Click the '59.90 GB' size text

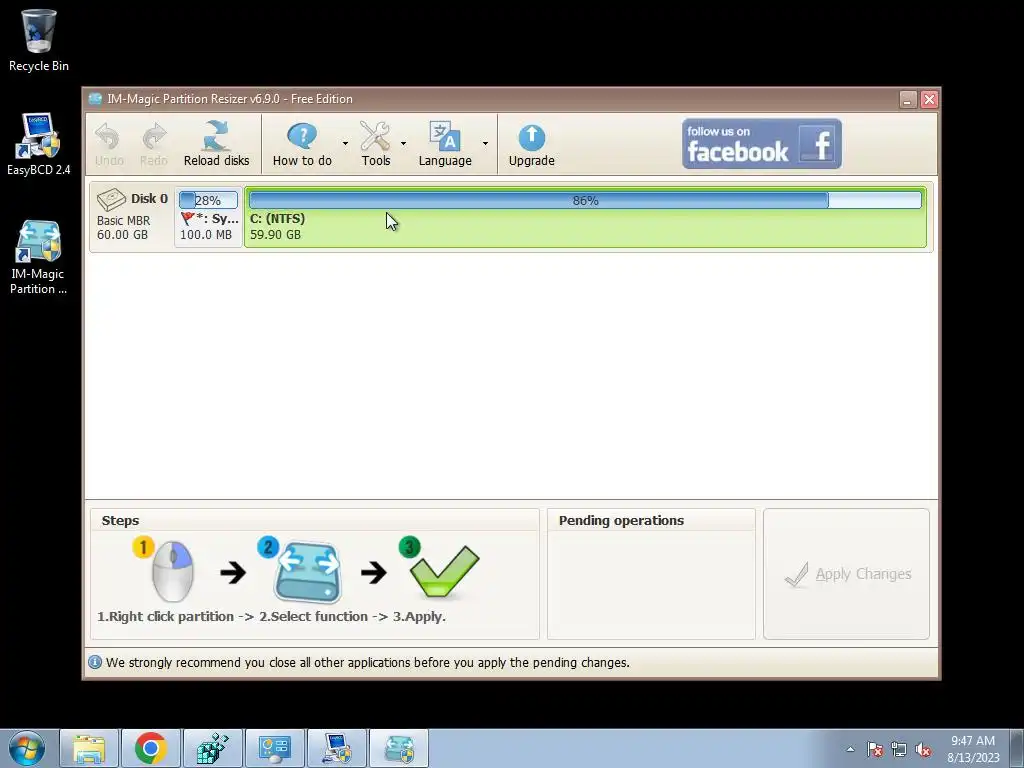(276, 234)
